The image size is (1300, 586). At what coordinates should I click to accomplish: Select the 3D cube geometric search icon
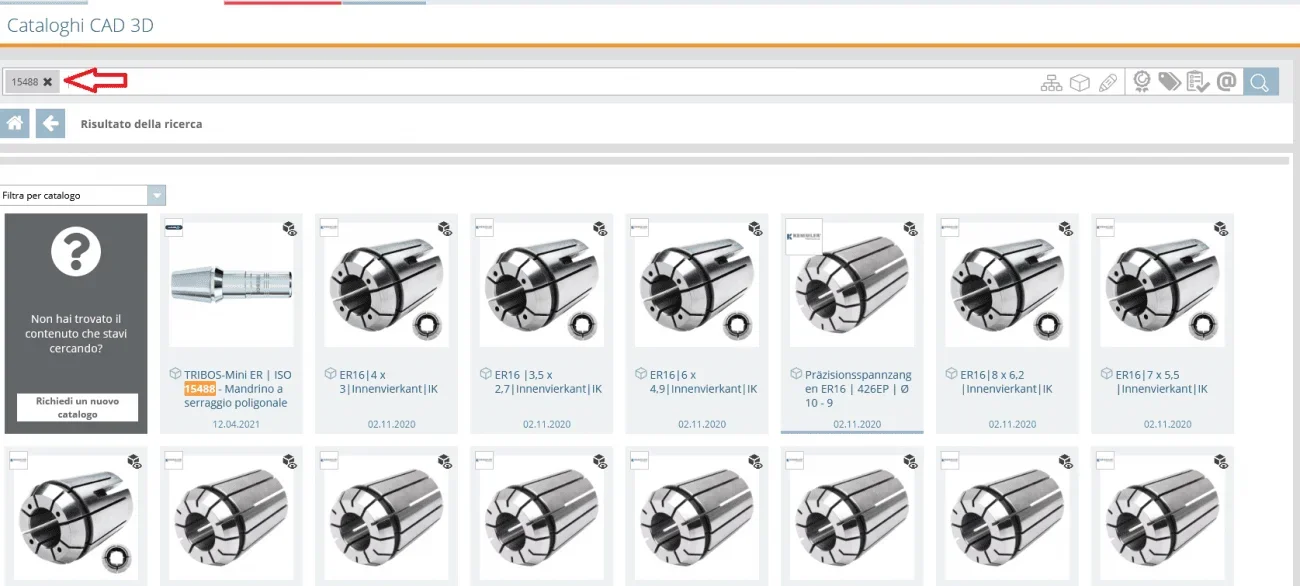[1079, 83]
